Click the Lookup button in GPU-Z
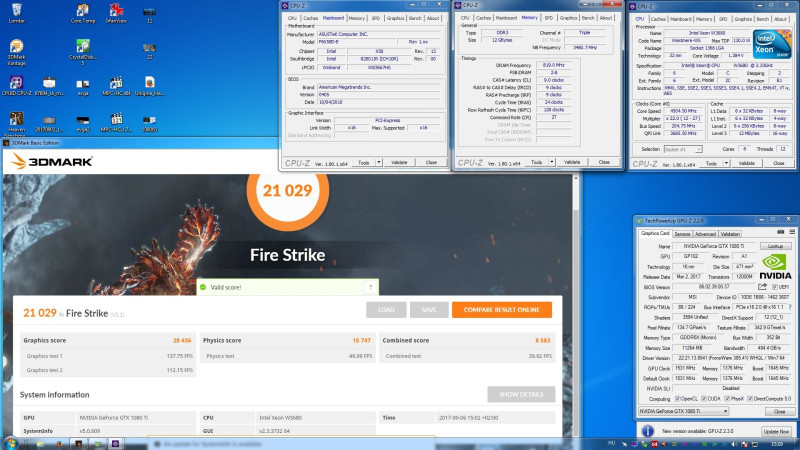800x450 pixels. click(775, 246)
